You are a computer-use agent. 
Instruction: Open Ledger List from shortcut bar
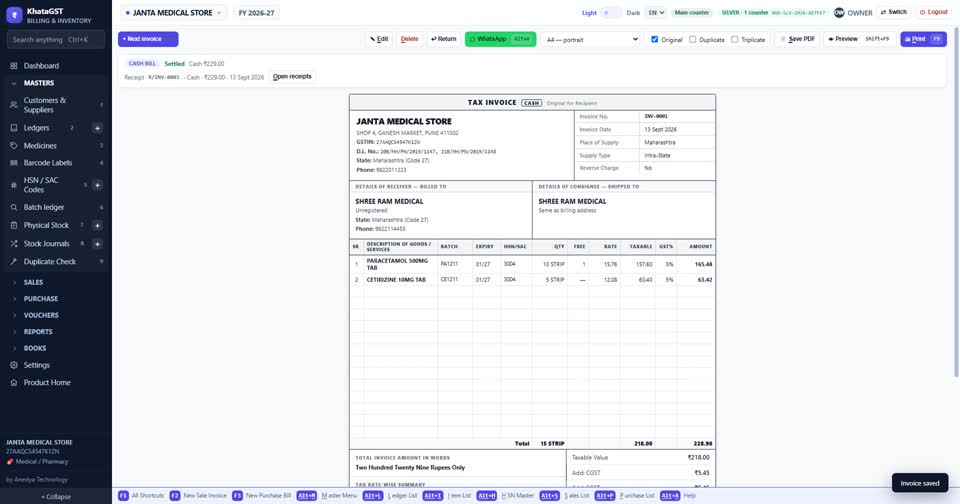390,495
